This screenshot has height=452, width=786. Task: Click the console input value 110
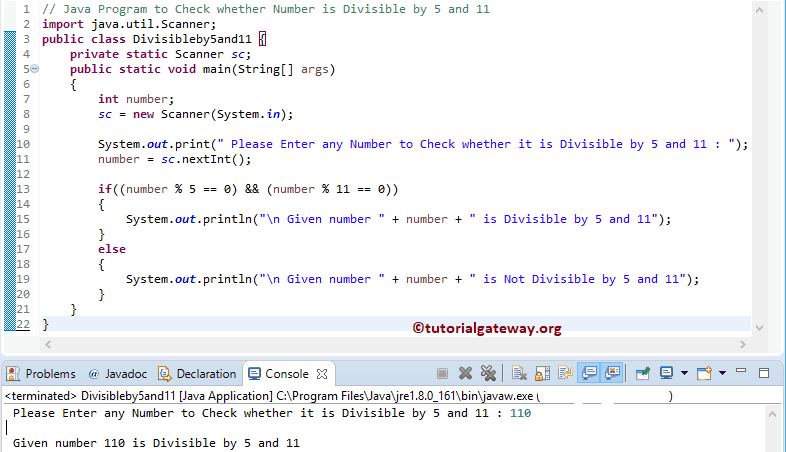coord(520,413)
